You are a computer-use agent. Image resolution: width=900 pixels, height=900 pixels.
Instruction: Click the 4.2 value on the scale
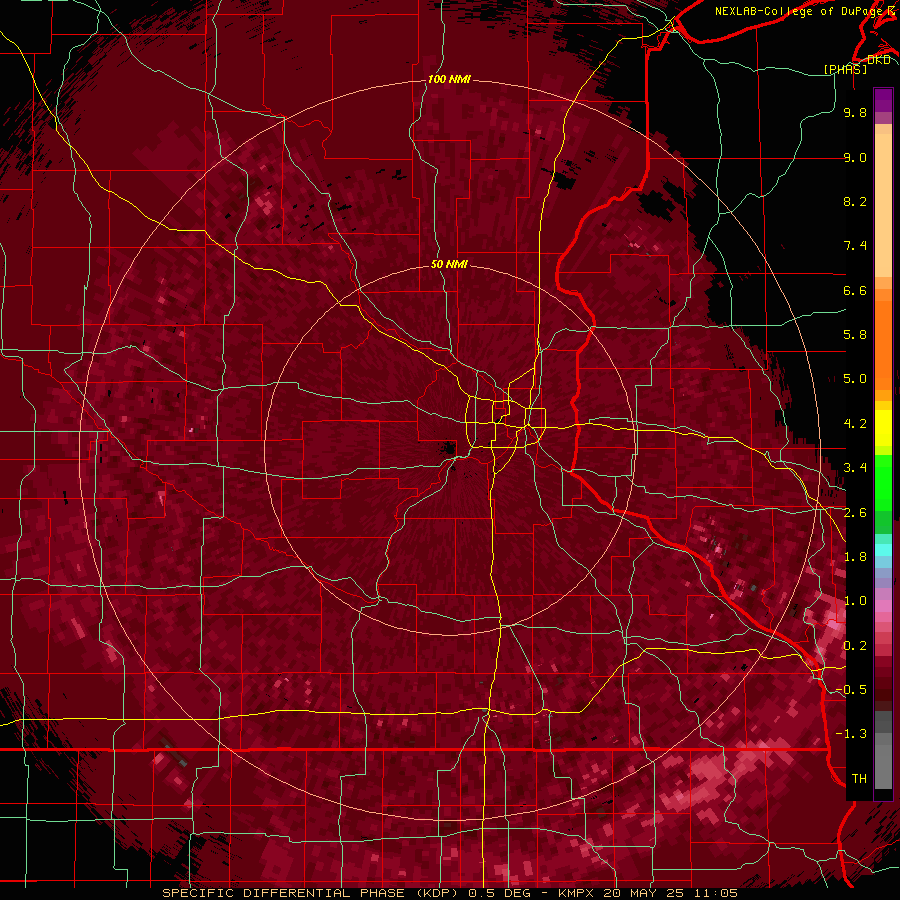855,424
